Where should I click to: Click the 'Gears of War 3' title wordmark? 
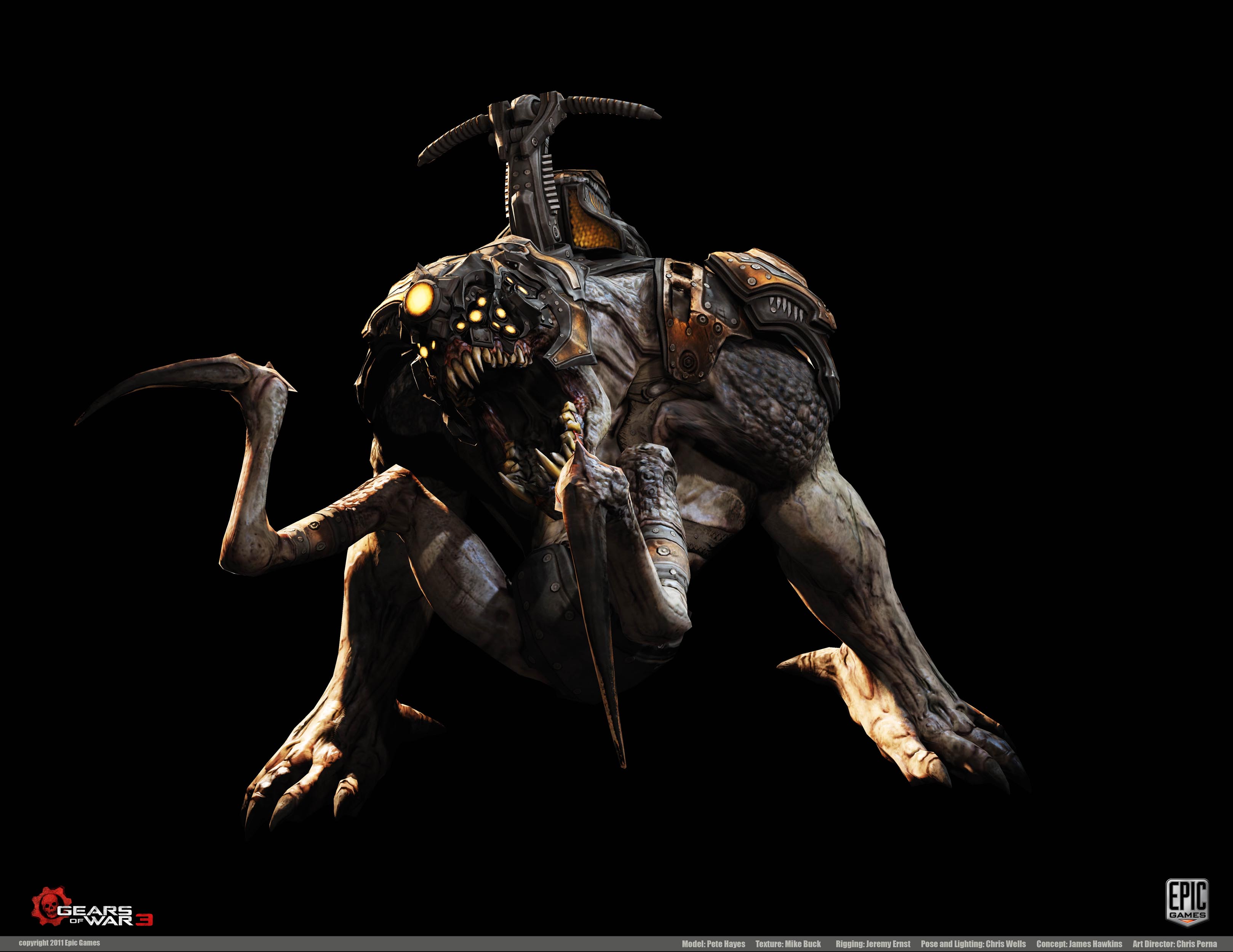point(106,916)
